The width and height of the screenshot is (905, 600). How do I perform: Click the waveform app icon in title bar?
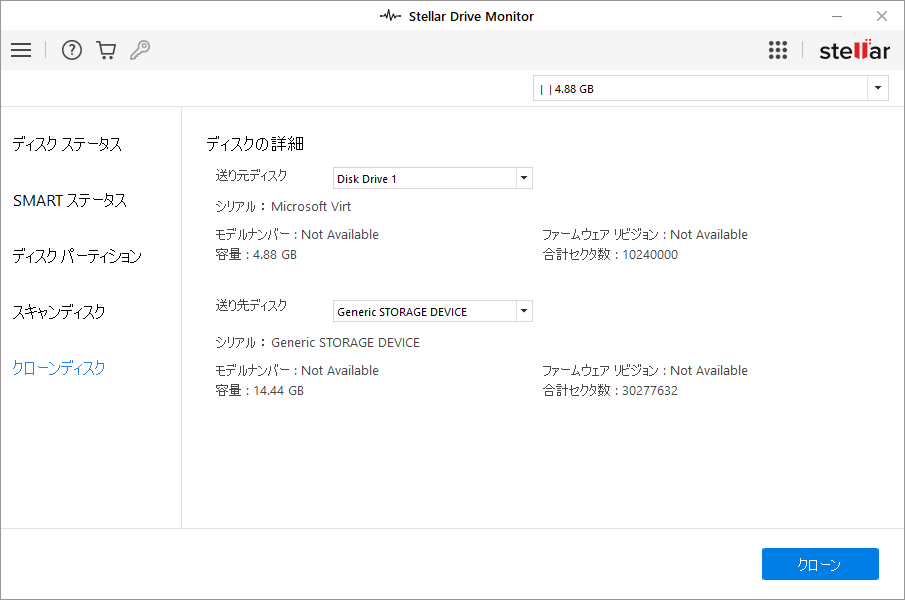390,16
